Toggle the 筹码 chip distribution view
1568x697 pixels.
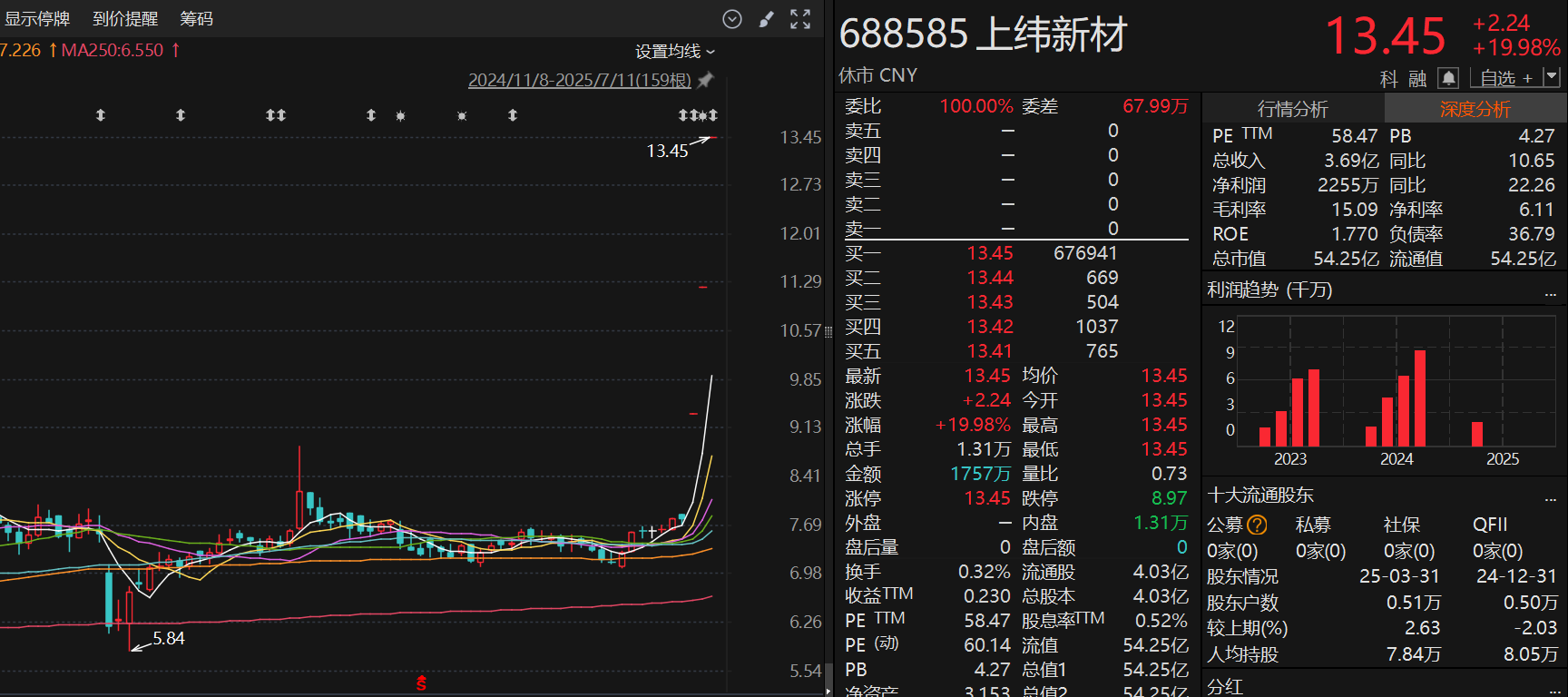coord(196,19)
